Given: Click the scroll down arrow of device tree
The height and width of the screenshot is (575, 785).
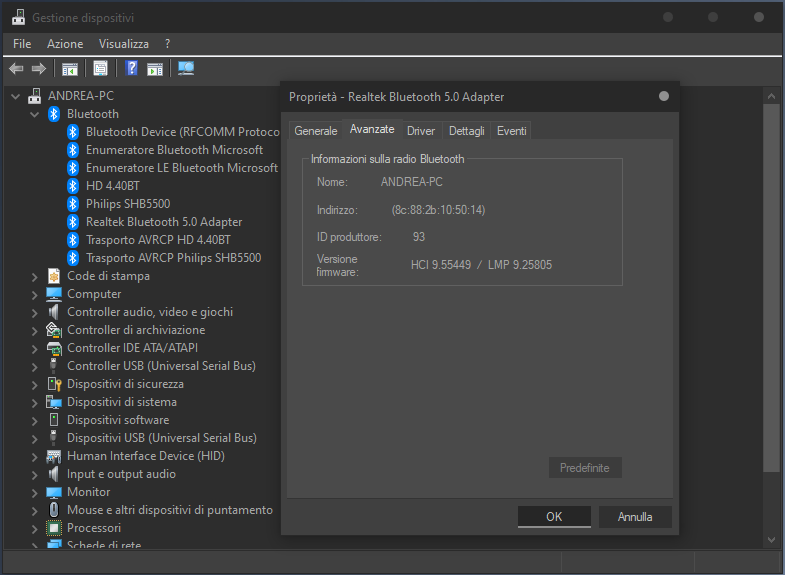Looking at the screenshot, I should point(771,539).
